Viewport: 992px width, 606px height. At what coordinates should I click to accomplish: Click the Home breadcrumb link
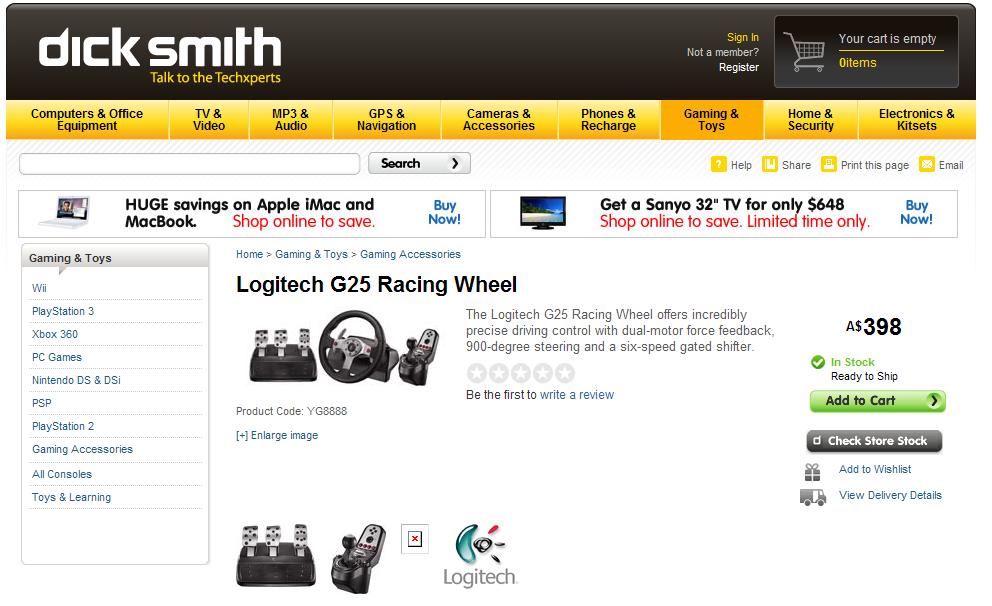[249, 254]
